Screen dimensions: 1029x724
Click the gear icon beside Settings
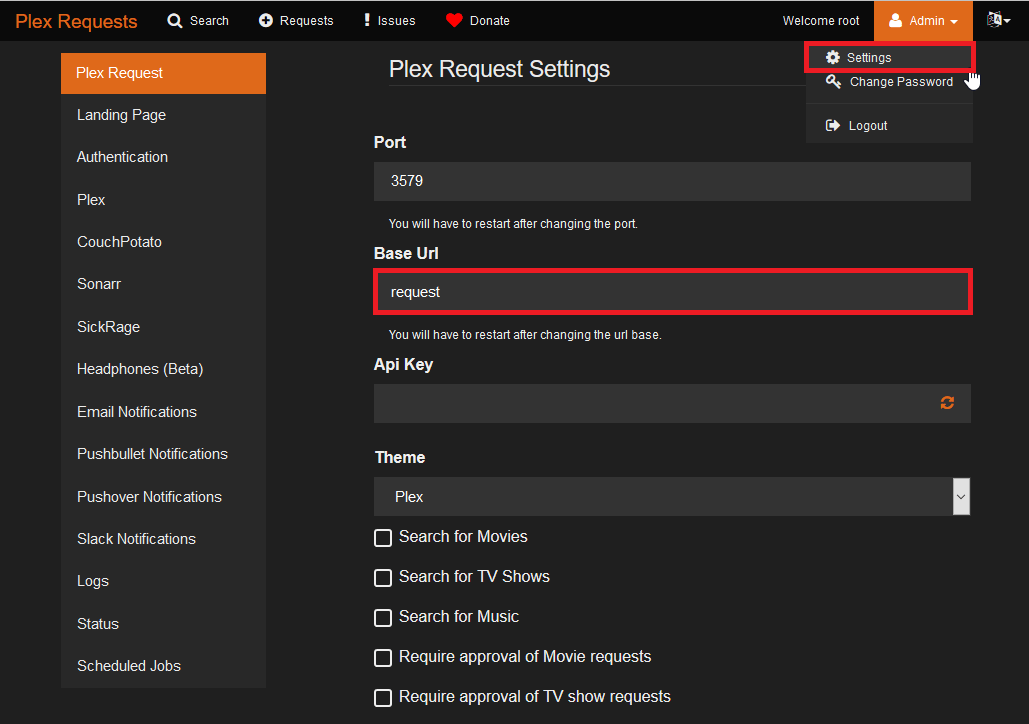832,58
